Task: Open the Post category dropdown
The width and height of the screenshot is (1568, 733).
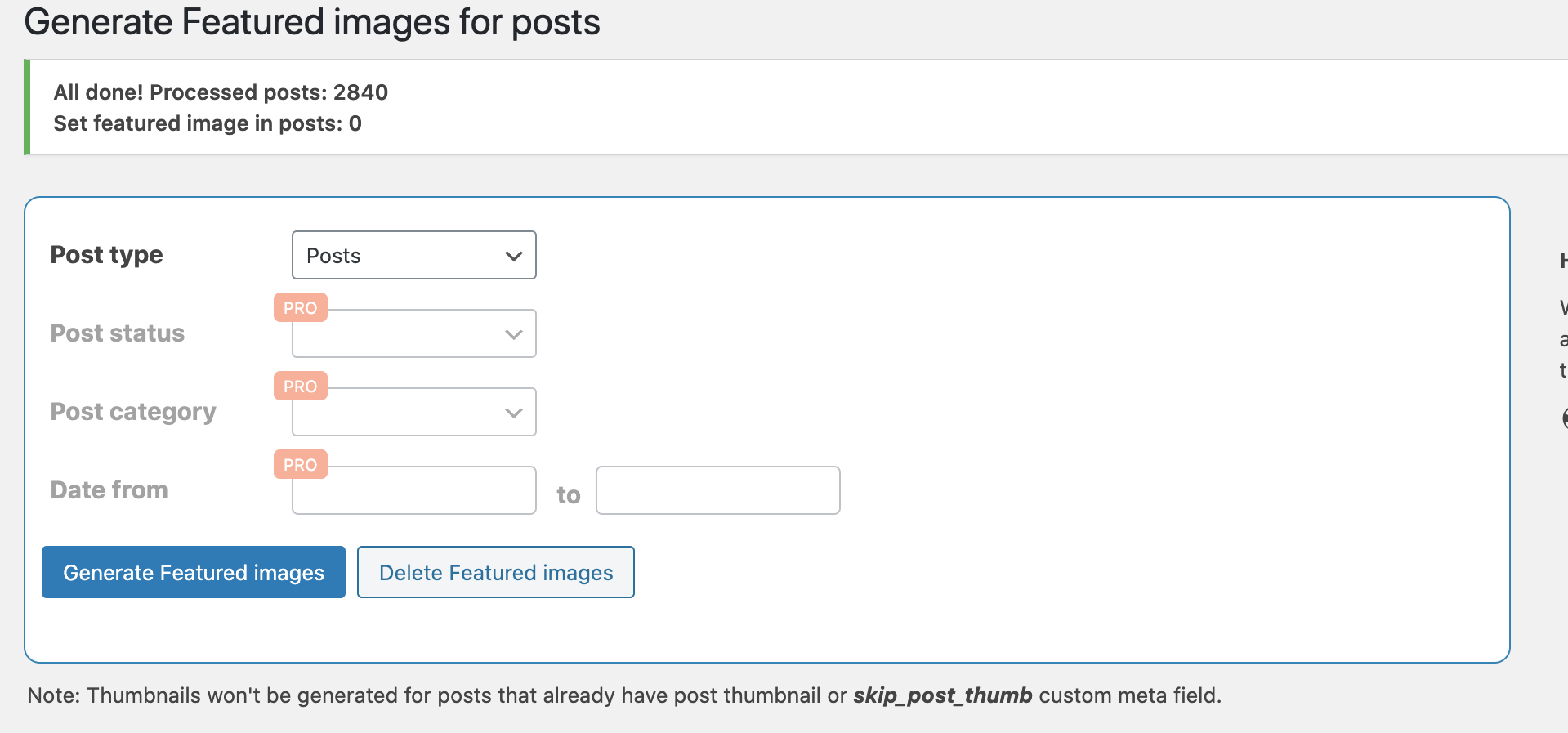Action: point(414,412)
